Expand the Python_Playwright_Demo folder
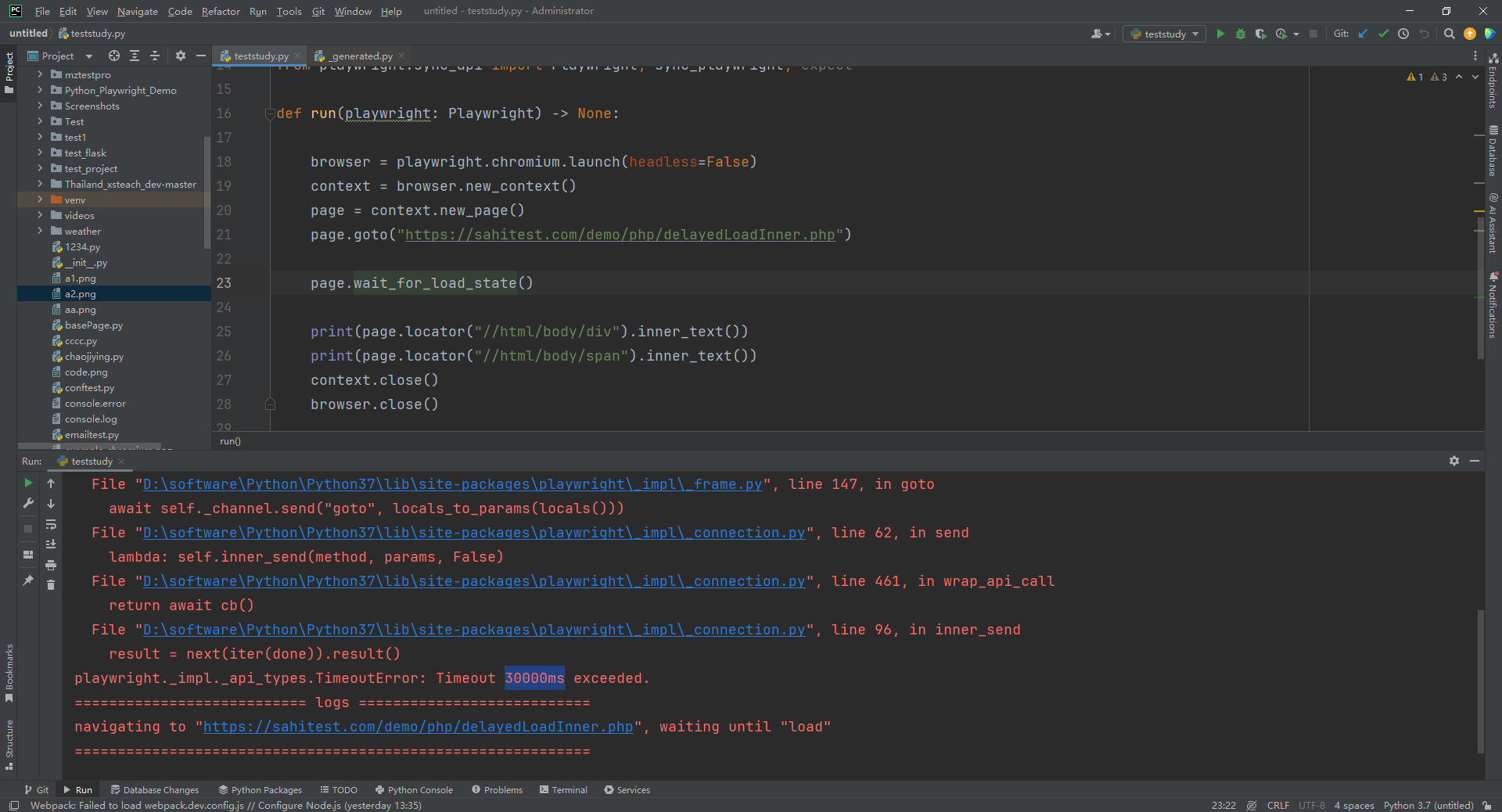1502x812 pixels. [40, 90]
